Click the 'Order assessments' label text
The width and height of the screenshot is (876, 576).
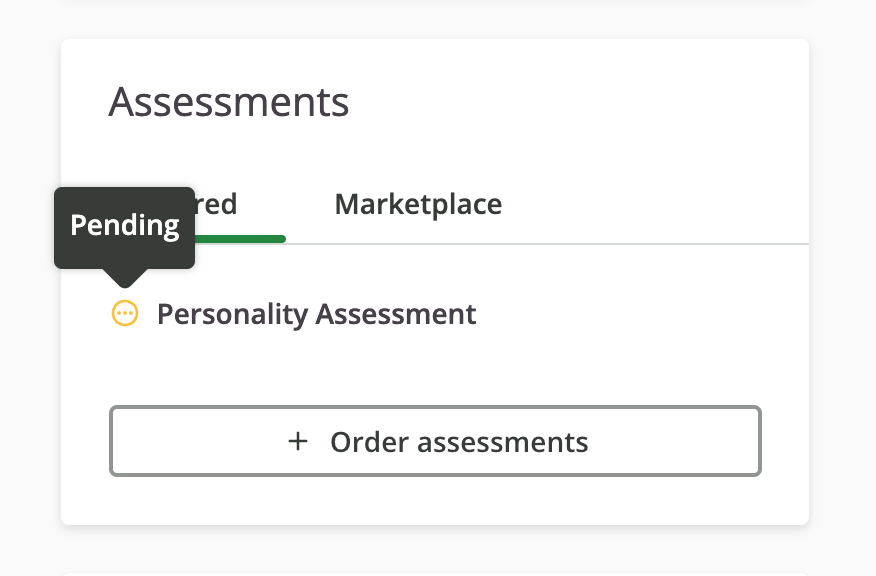[x=458, y=441]
